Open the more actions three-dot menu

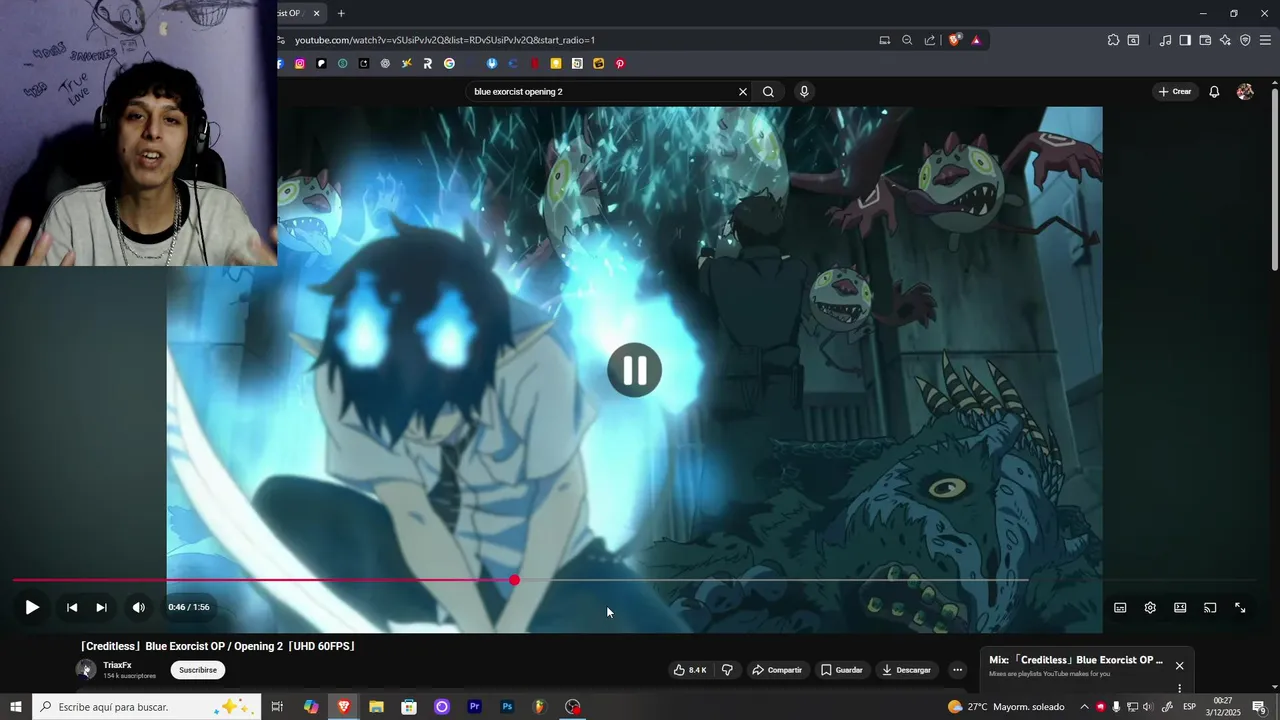pyautogui.click(x=957, y=670)
